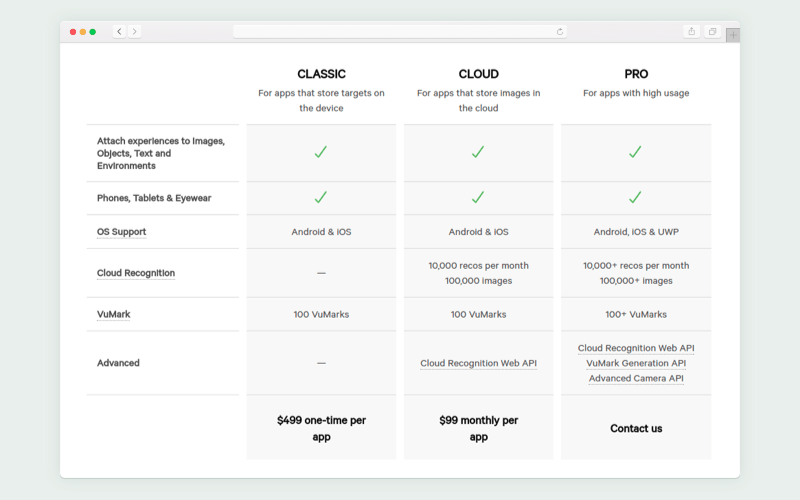The height and width of the screenshot is (500, 800).
Task: Click Cloud checkmark in Attach experiences row
Action: pyautogui.click(x=478, y=152)
